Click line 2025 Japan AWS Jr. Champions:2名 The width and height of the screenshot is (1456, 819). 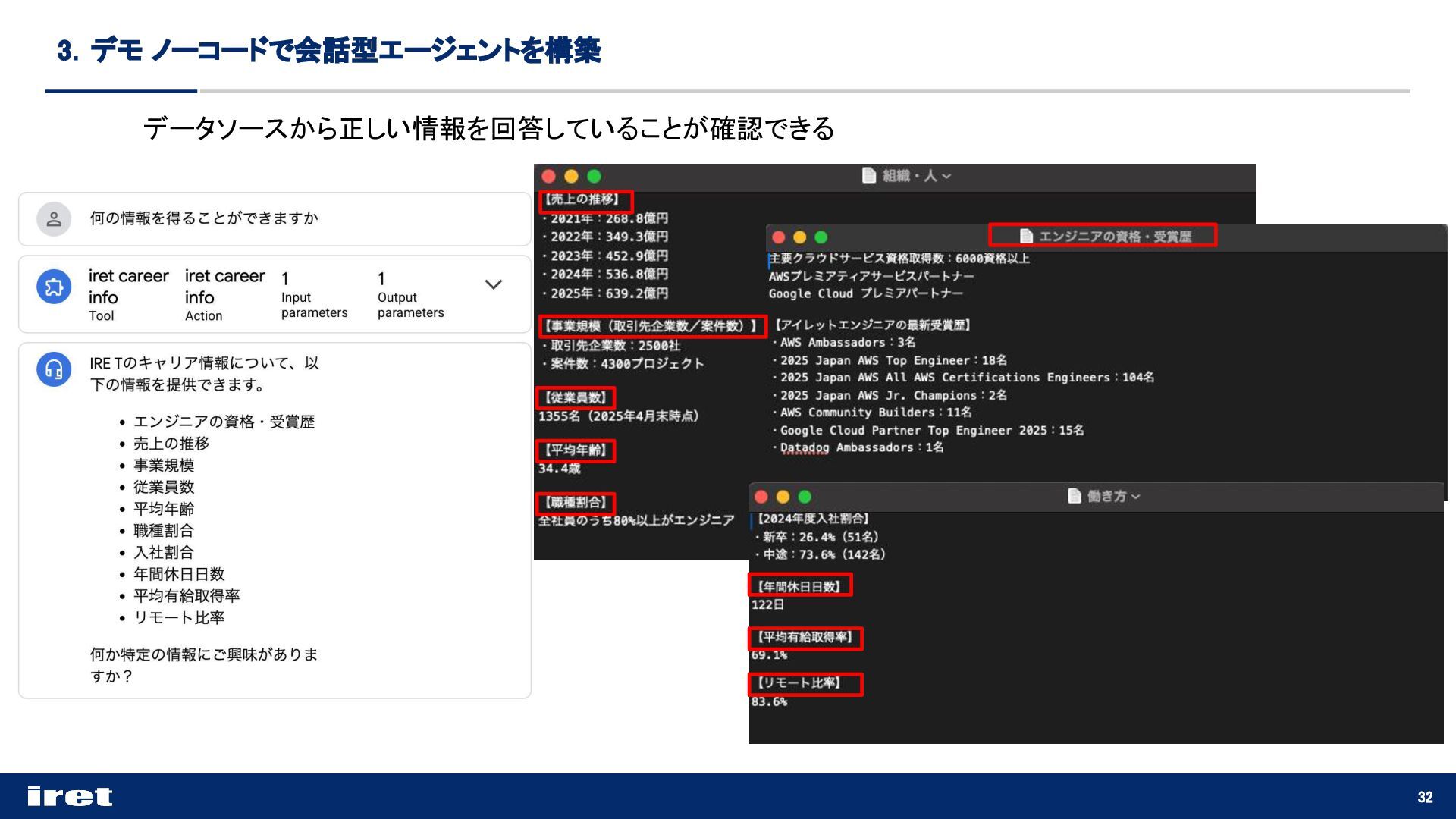890,395
